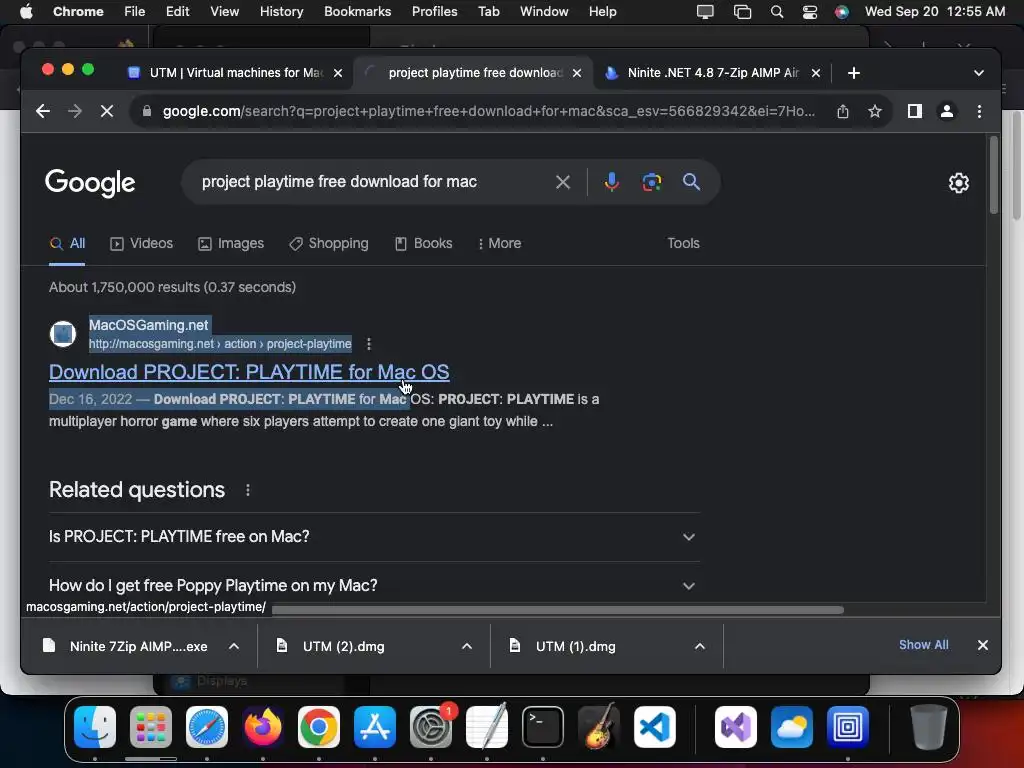The width and height of the screenshot is (1024, 768).
Task: Click the forward navigation arrow
Action: click(x=74, y=111)
